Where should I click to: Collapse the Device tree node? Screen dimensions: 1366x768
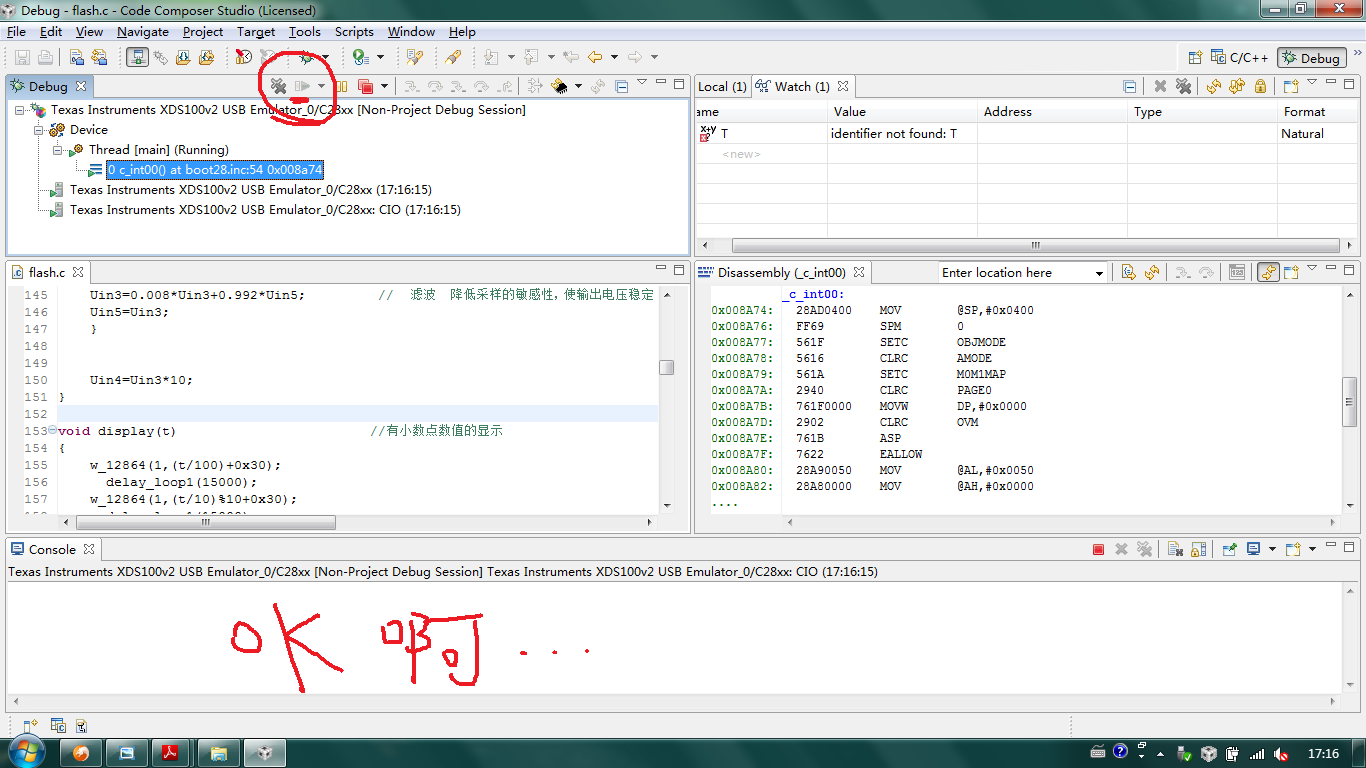(x=39, y=130)
